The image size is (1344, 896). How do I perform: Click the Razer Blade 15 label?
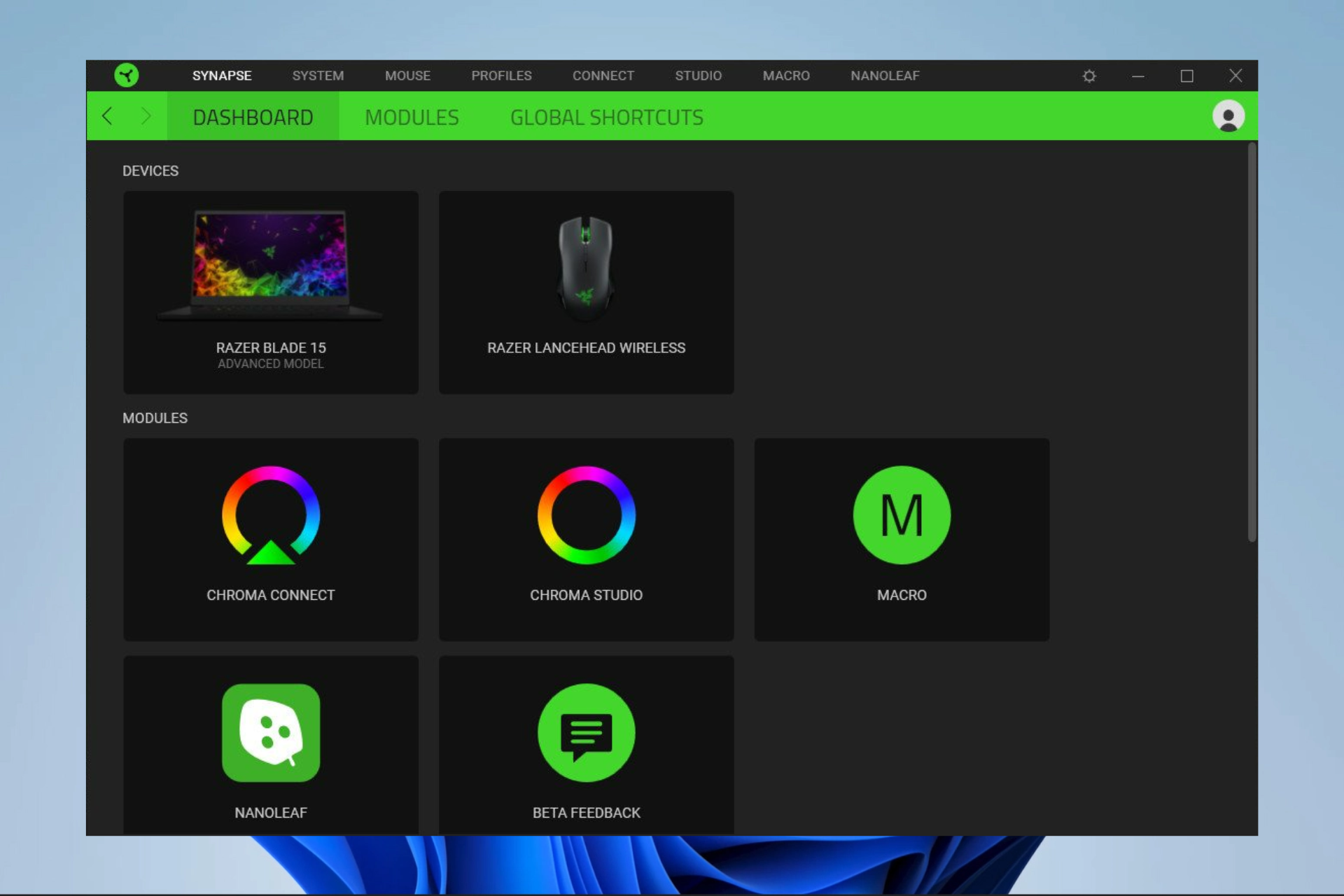271,348
